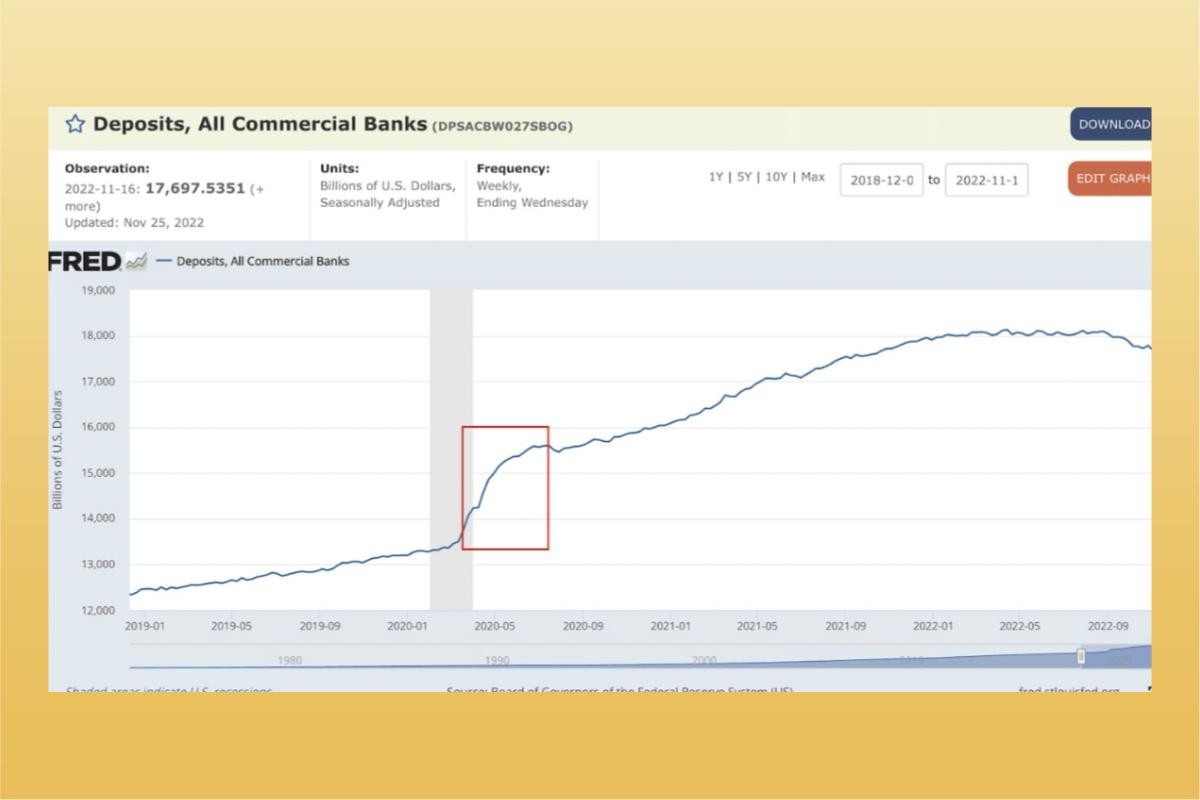The image size is (1200, 800).
Task: Click the 2022-01 x-axis label
Action: pyautogui.click(x=933, y=626)
